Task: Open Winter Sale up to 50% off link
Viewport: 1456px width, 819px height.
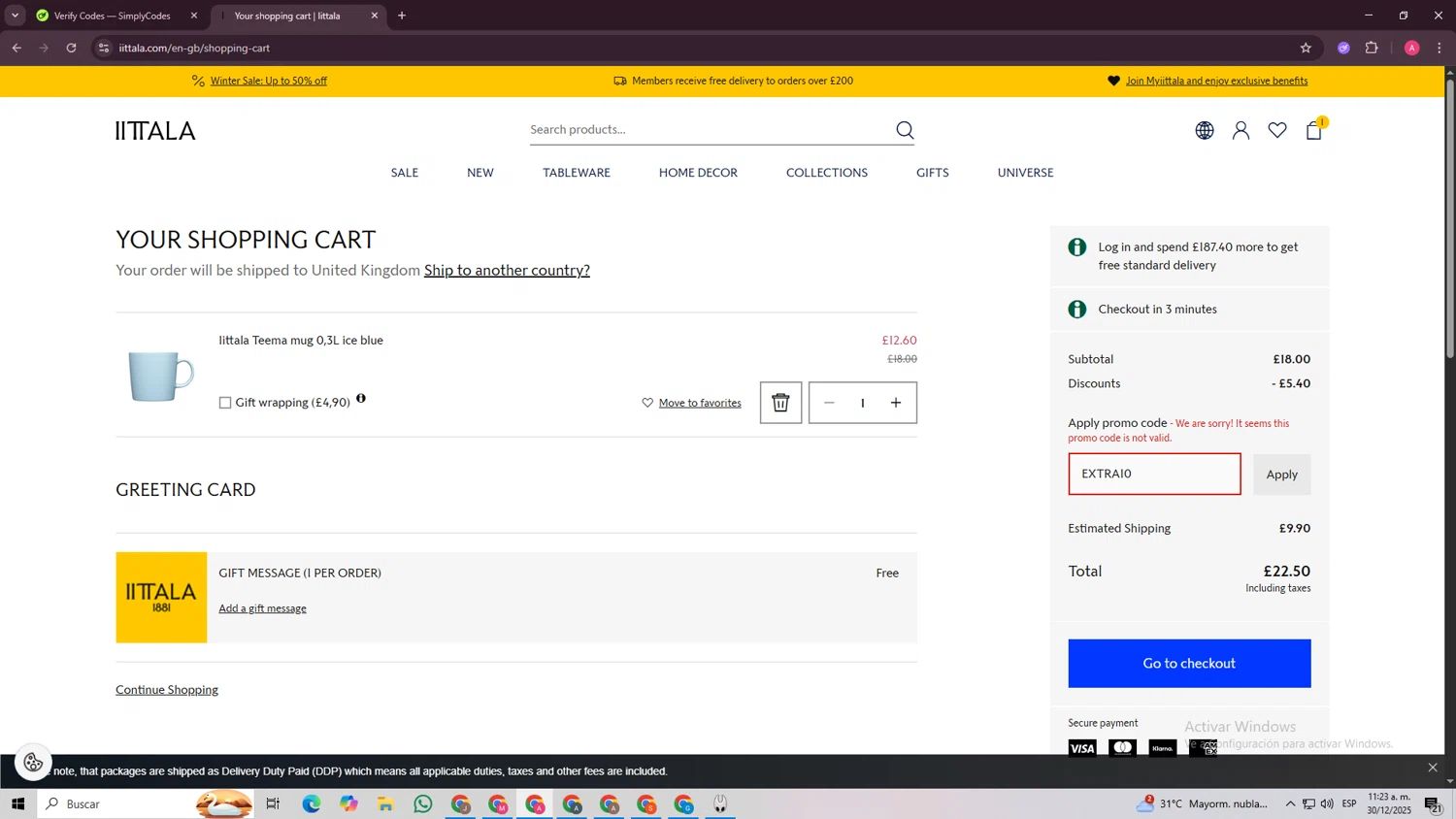Action: pos(269,81)
